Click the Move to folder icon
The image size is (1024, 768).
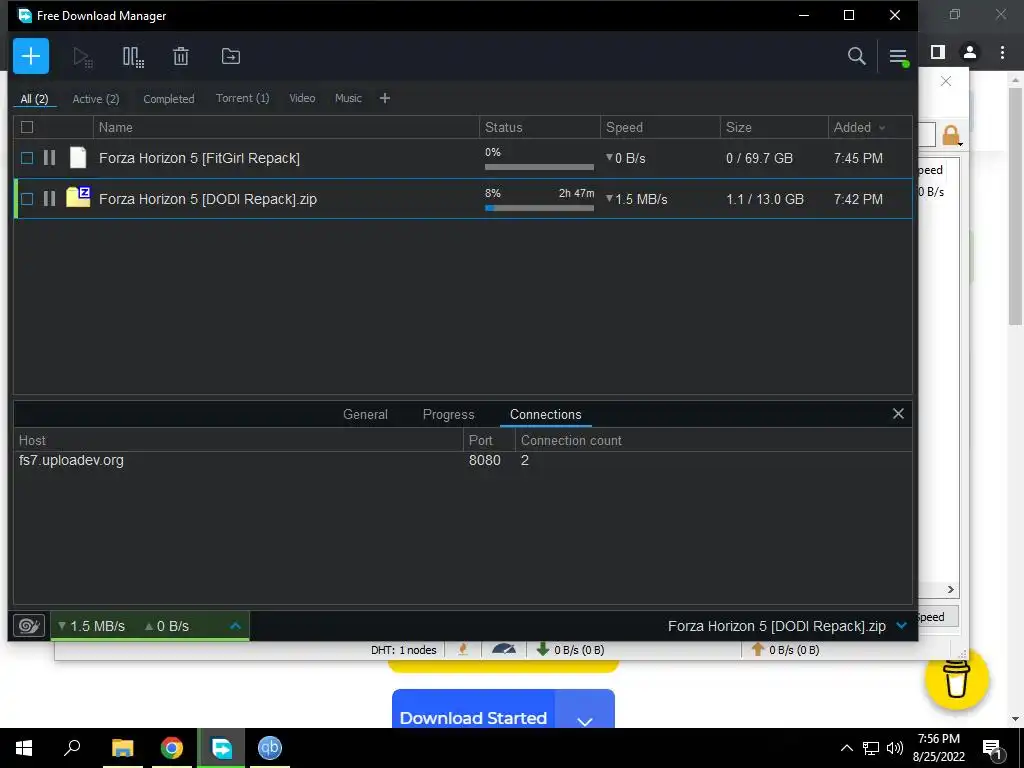coord(231,56)
